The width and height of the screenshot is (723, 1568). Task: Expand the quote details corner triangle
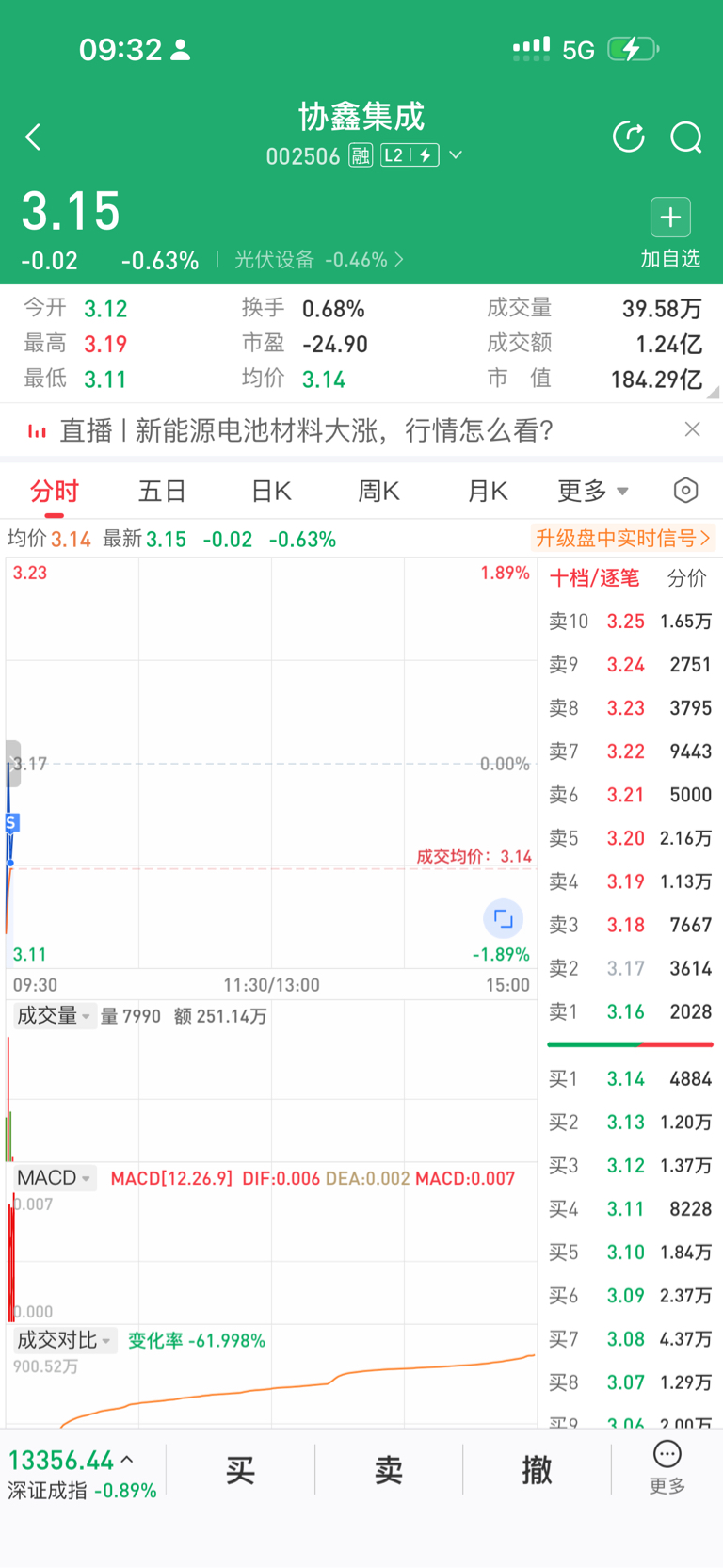coord(714,392)
